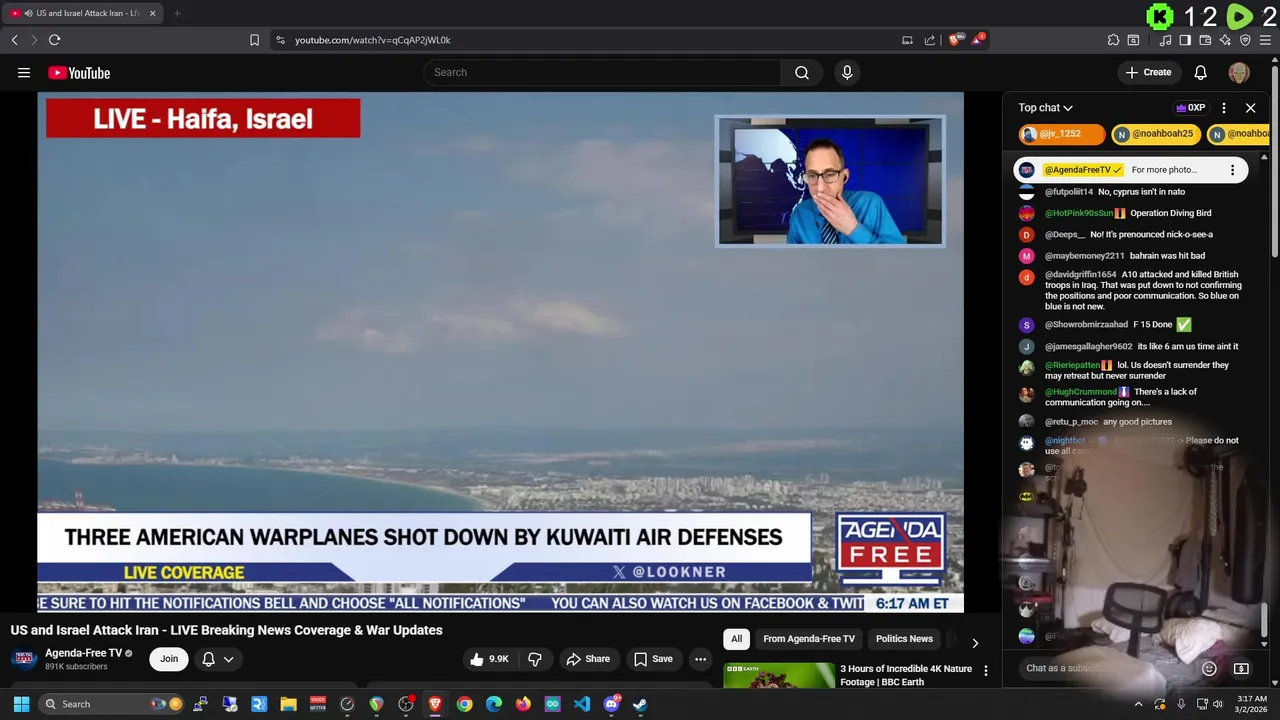Click the Brave Shields lion icon
The image size is (1280, 720).
tap(955, 40)
